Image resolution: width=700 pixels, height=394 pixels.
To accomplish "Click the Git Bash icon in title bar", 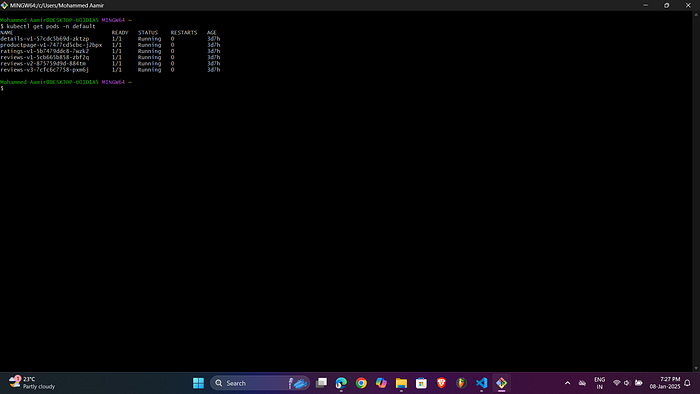I will 4,5.
